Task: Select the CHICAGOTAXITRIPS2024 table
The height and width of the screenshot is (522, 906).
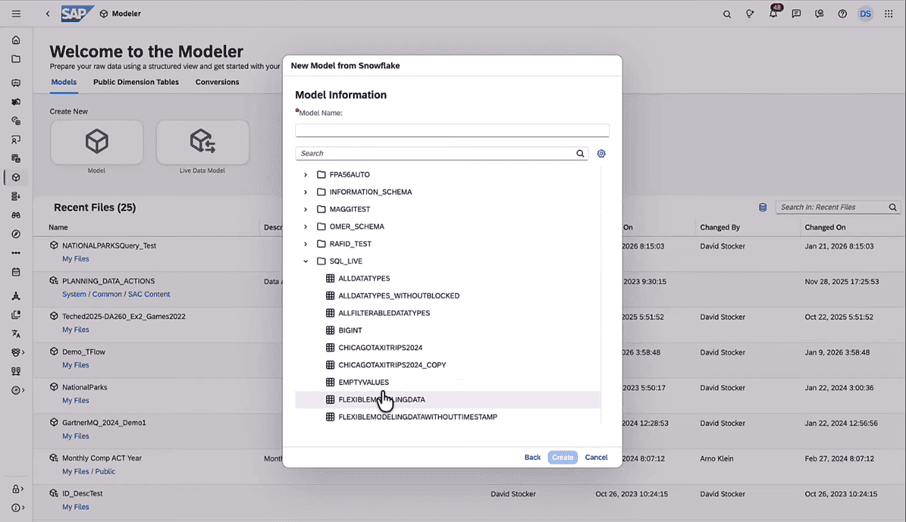Action: [x=380, y=348]
